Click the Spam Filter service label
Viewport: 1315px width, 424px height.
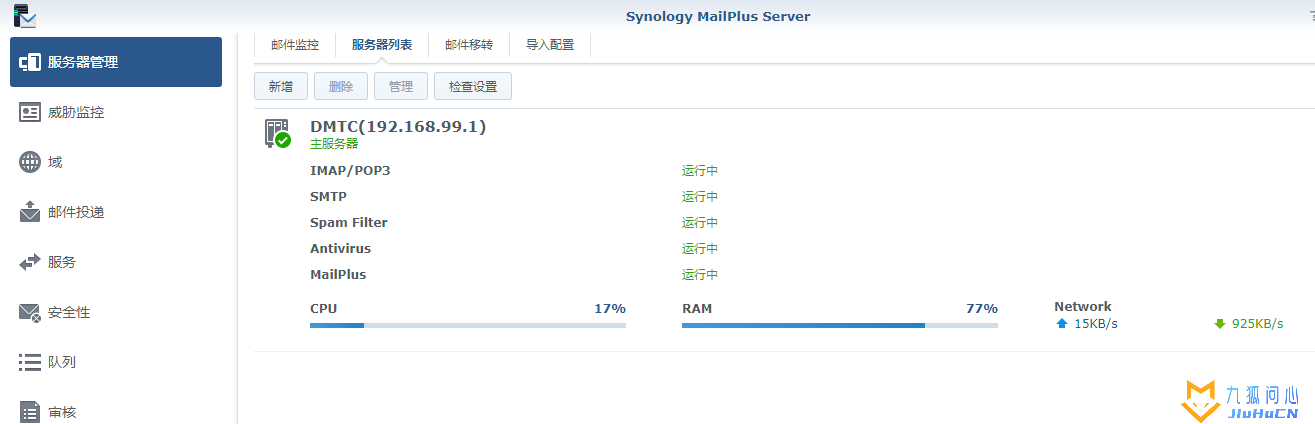[x=349, y=223]
